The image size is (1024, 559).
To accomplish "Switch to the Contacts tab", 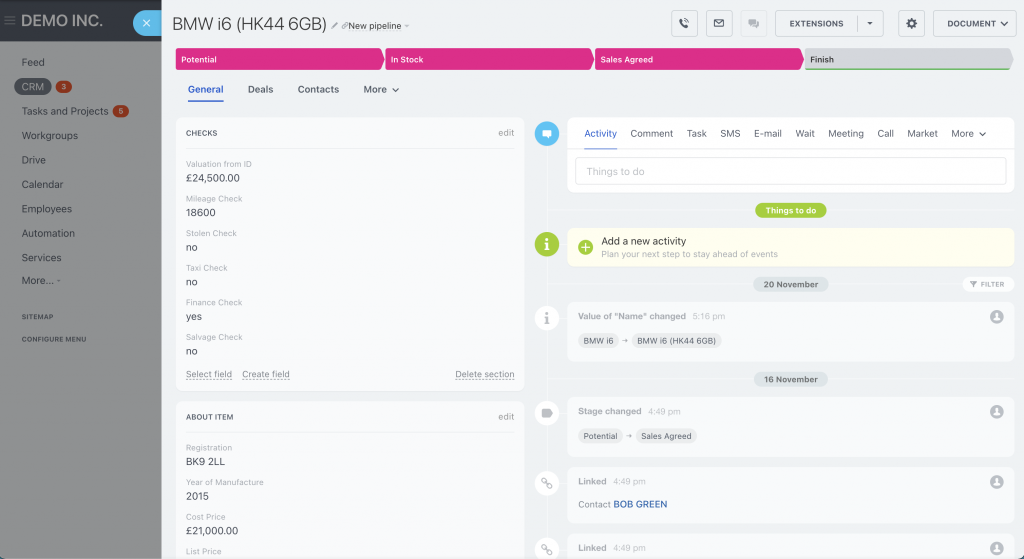I will coord(318,89).
